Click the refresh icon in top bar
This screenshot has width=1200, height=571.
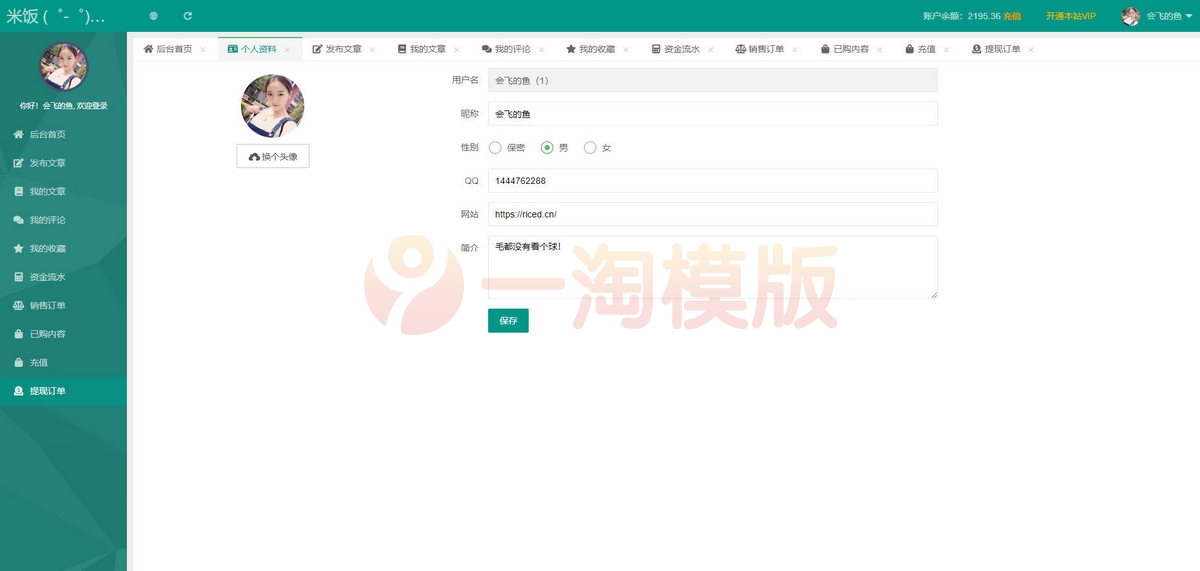(188, 16)
